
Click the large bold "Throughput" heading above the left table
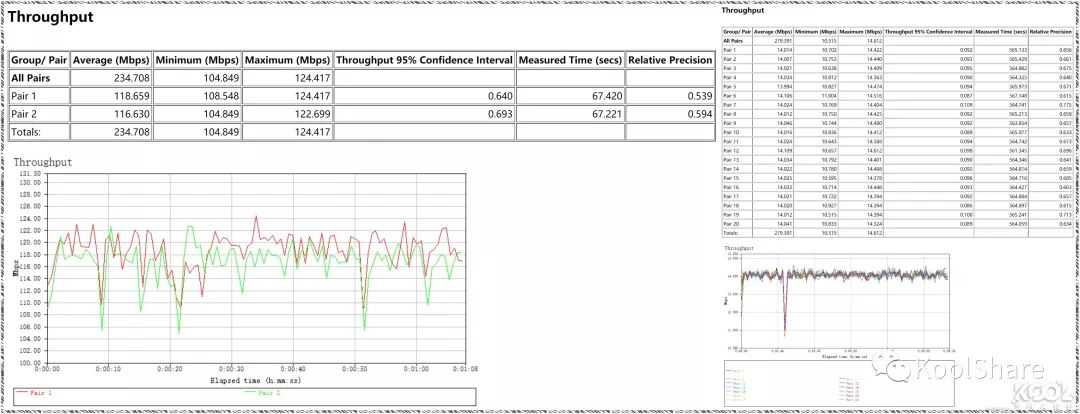coord(51,17)
